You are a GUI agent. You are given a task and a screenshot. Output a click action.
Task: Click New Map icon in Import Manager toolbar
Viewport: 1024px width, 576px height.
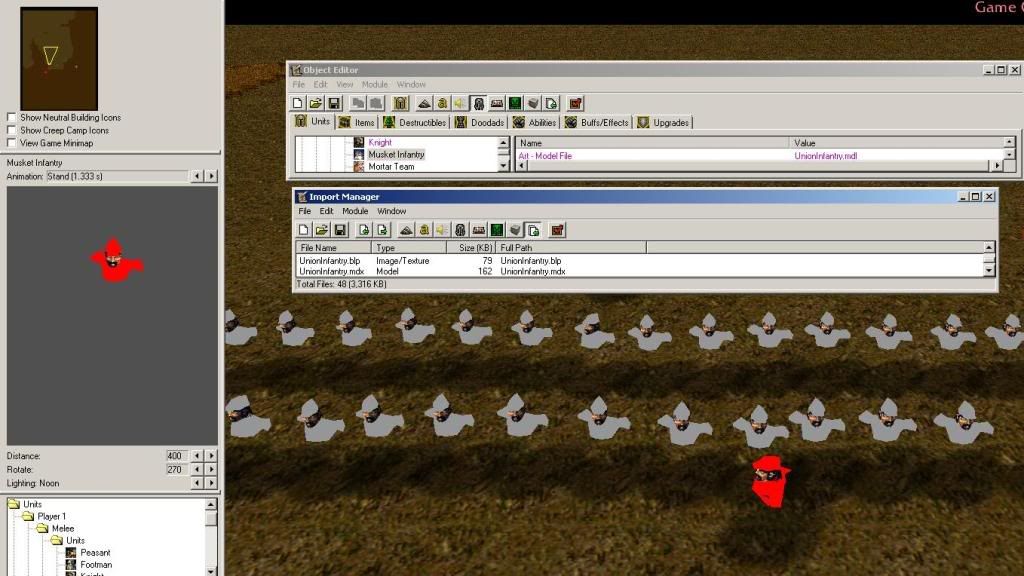[304, 230]
